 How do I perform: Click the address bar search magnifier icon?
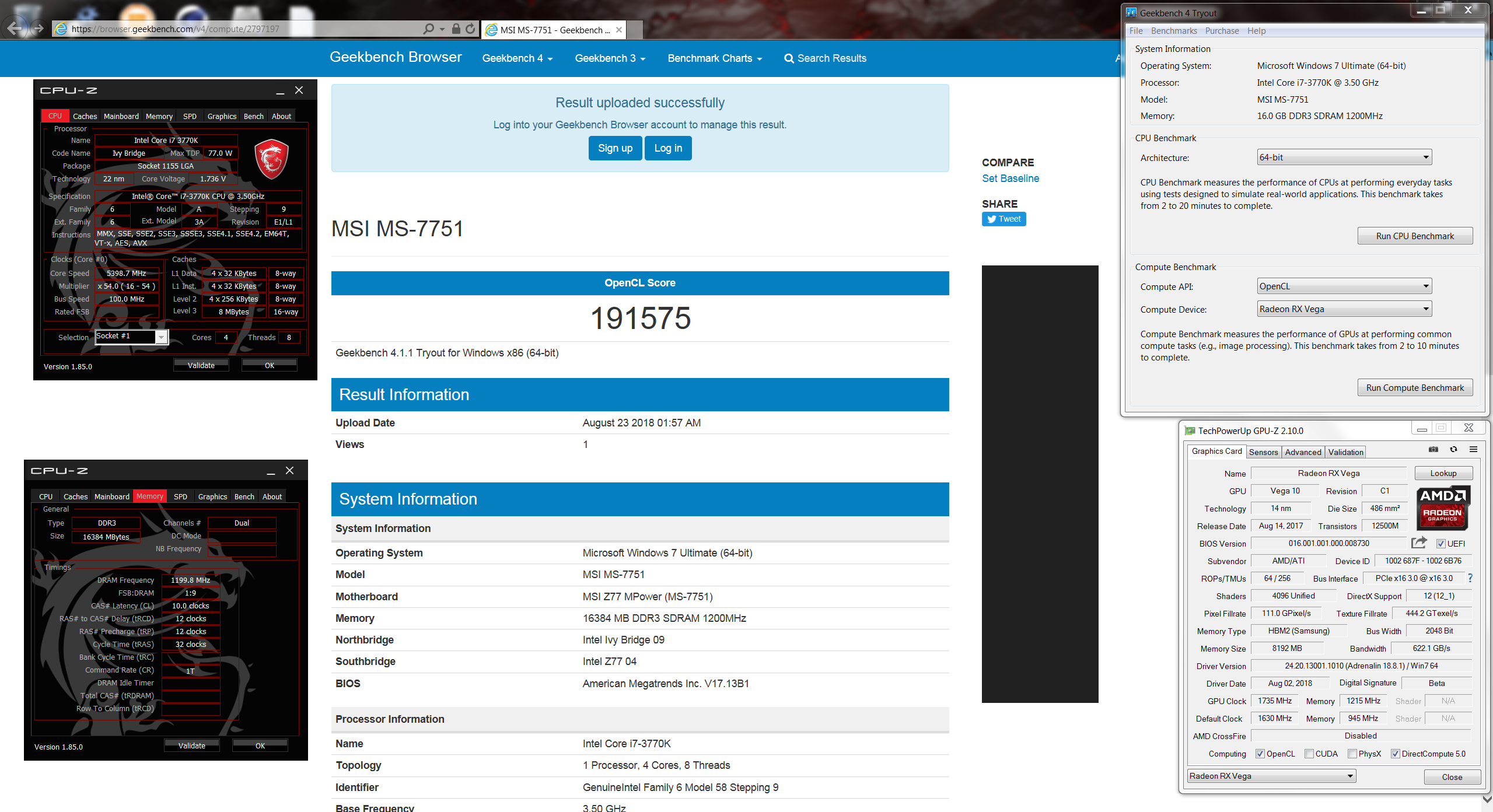(x=429, y=29)
